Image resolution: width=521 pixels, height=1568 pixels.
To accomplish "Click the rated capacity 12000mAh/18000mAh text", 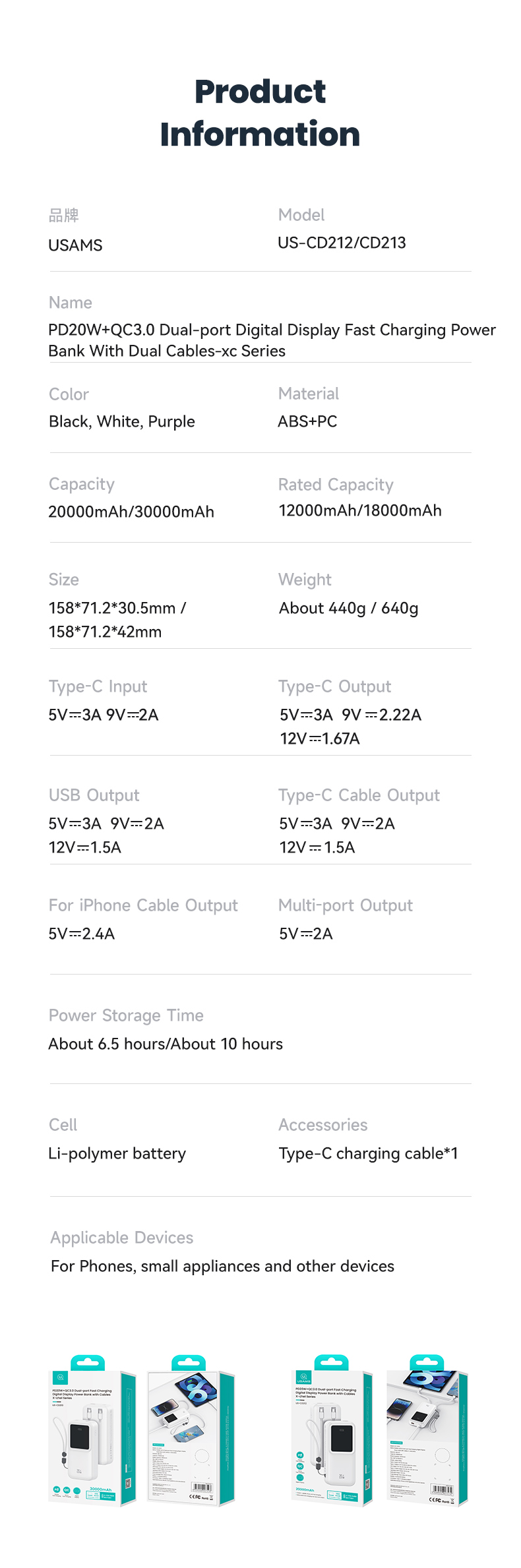I will pos(360,510).
